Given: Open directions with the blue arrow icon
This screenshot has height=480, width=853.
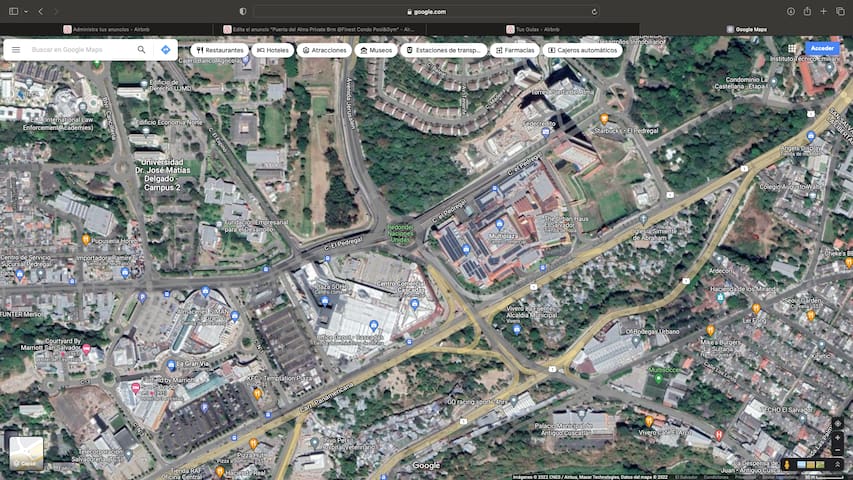Looking at the screenshot, I should coord(166,49).
